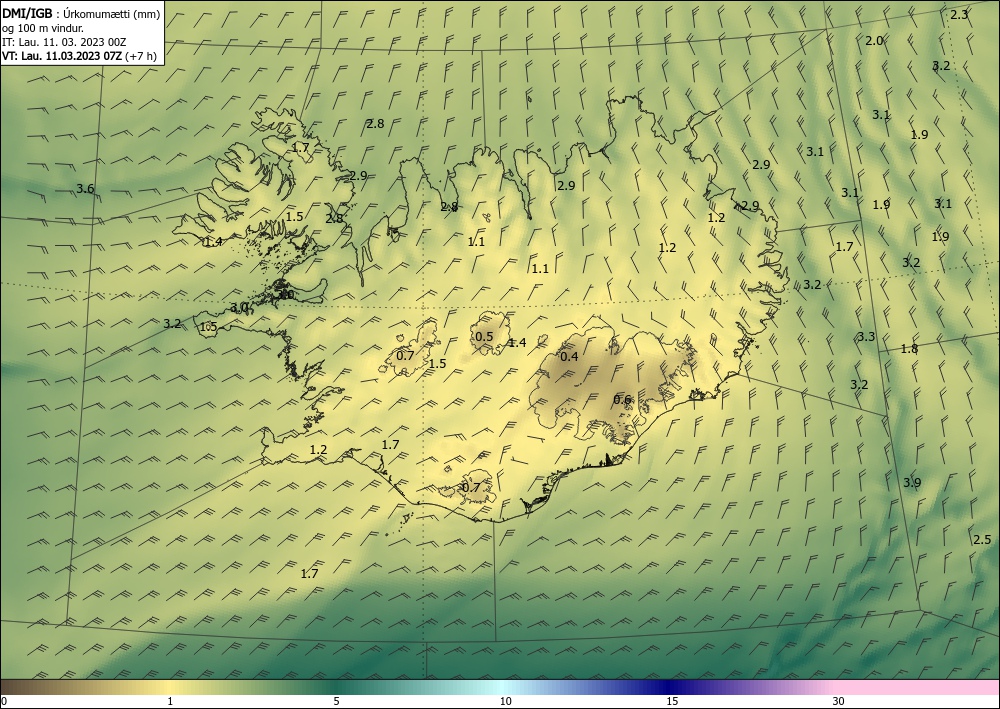The width and height of the screenshot is (1000, 709).
Task: Click the title text 'DMI/IGB : Úrkomumætti (mm)'
Action: [80, 13]
